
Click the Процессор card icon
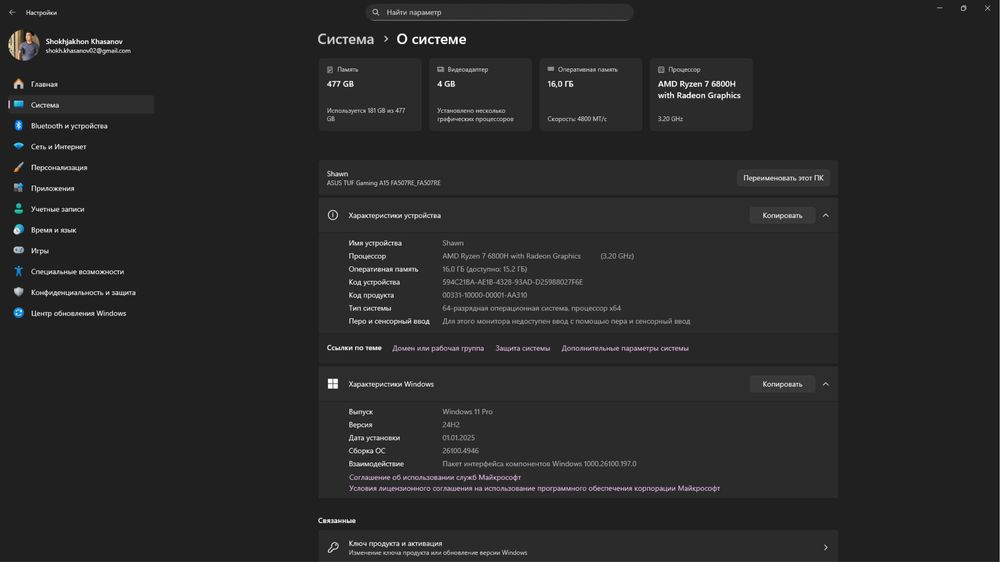pyautogui.click(x=661, y=70)
